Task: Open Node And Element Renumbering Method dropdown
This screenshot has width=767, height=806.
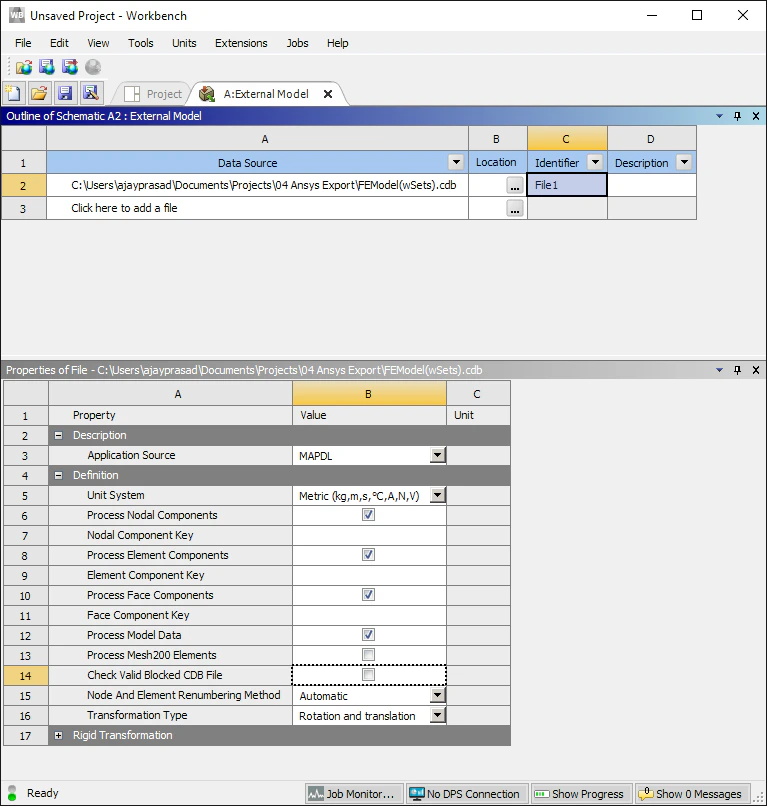Action: point(437,695)
